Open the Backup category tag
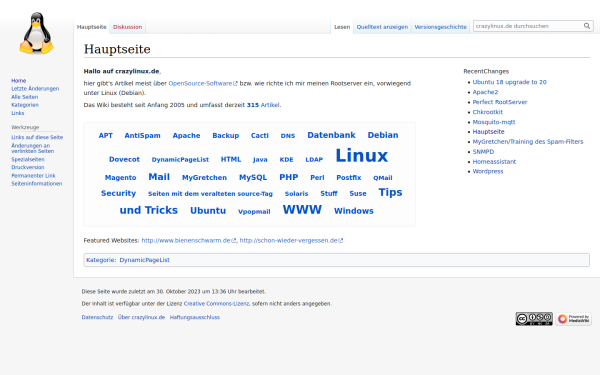Viewport: 600px width, 375px height. point(226,135)
